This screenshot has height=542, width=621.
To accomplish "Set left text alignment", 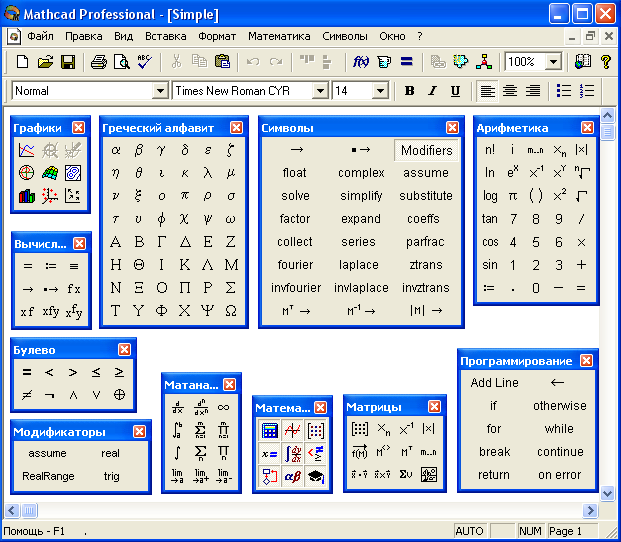I will tap(487, 91).
